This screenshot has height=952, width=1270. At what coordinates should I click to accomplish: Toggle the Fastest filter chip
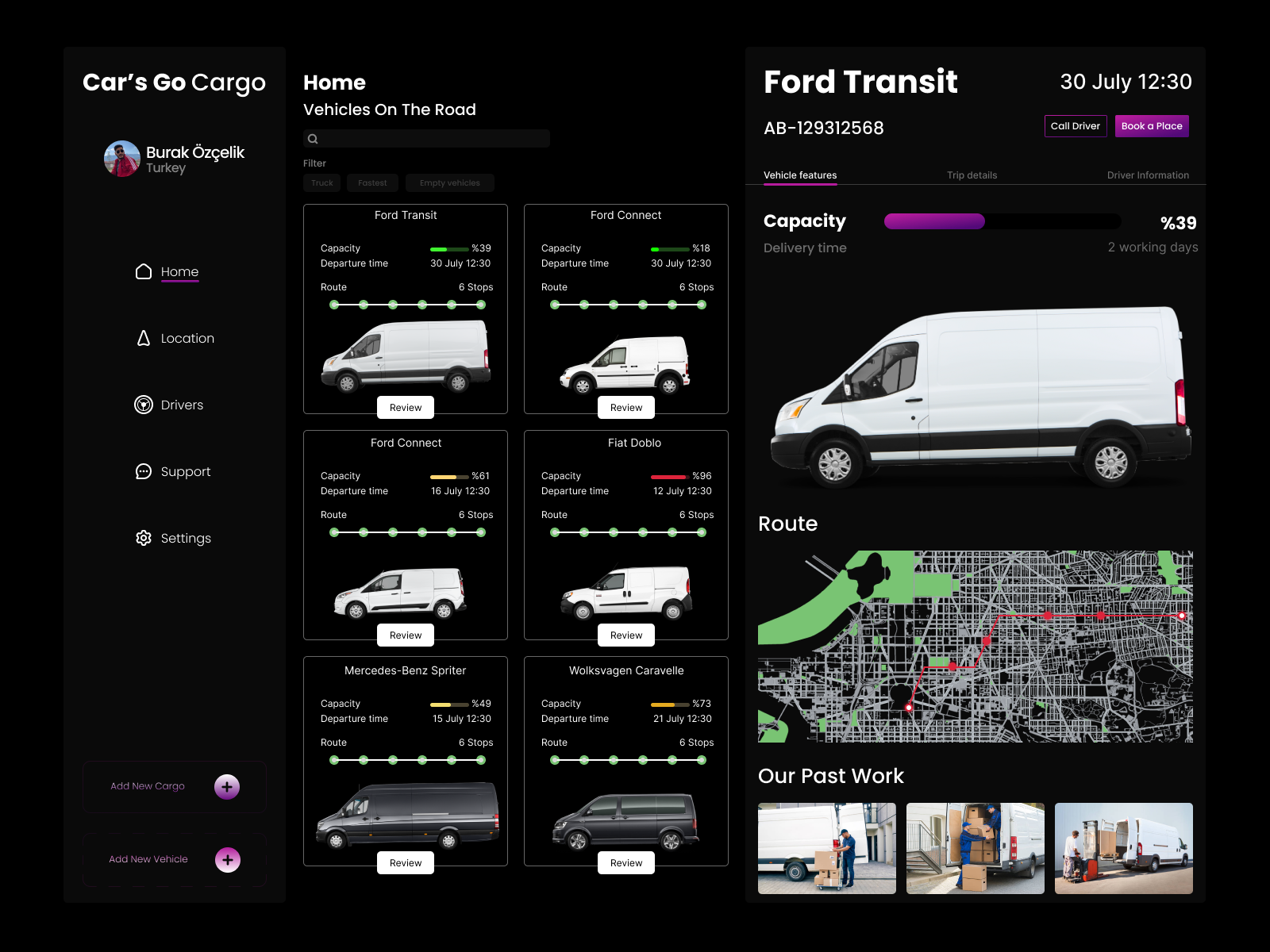[x=372, y=182]
